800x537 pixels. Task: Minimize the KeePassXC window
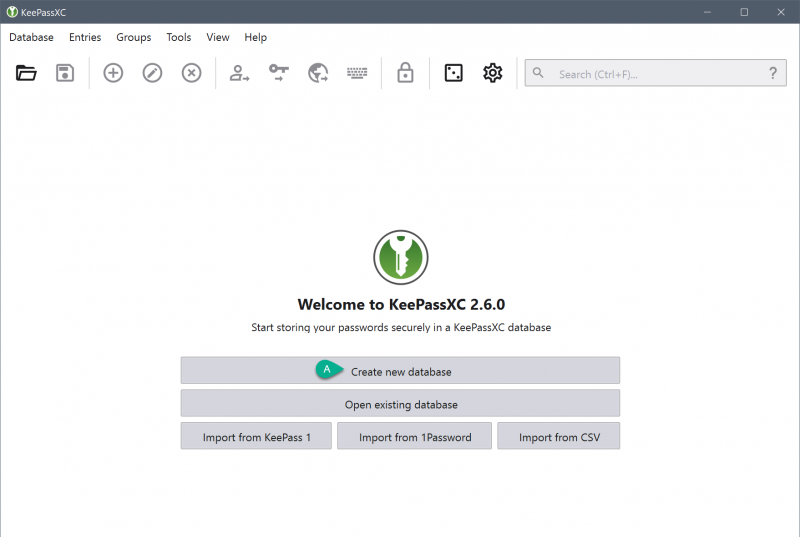(x=707, y=12)
